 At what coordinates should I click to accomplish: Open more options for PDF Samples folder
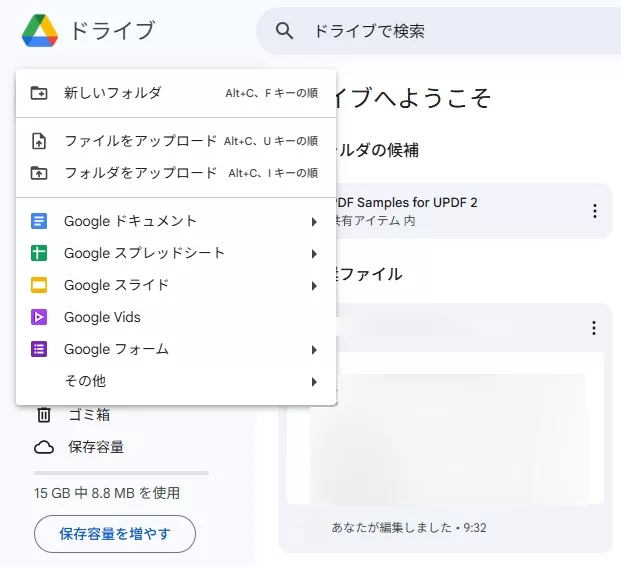click(x=594, y=211)
